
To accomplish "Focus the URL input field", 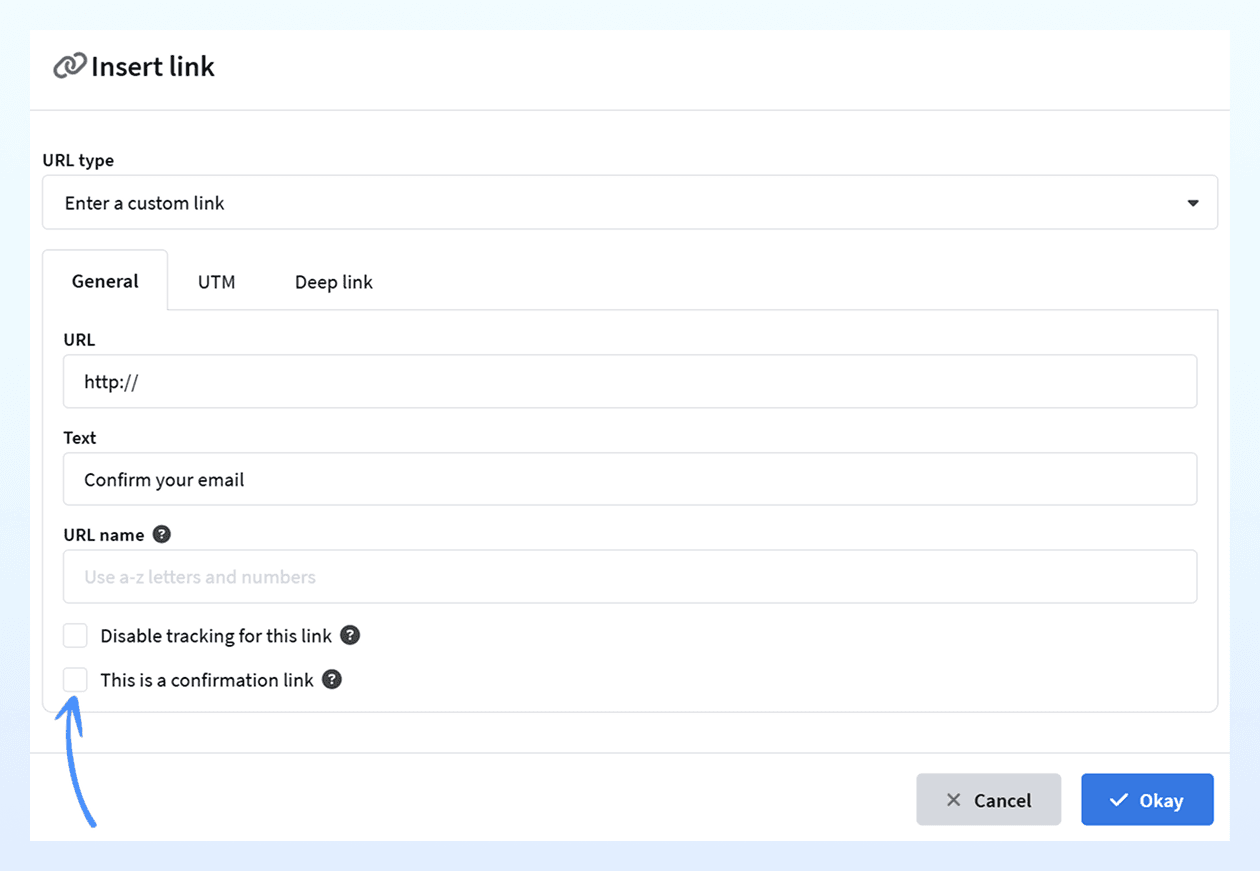I will click(630, 381).
